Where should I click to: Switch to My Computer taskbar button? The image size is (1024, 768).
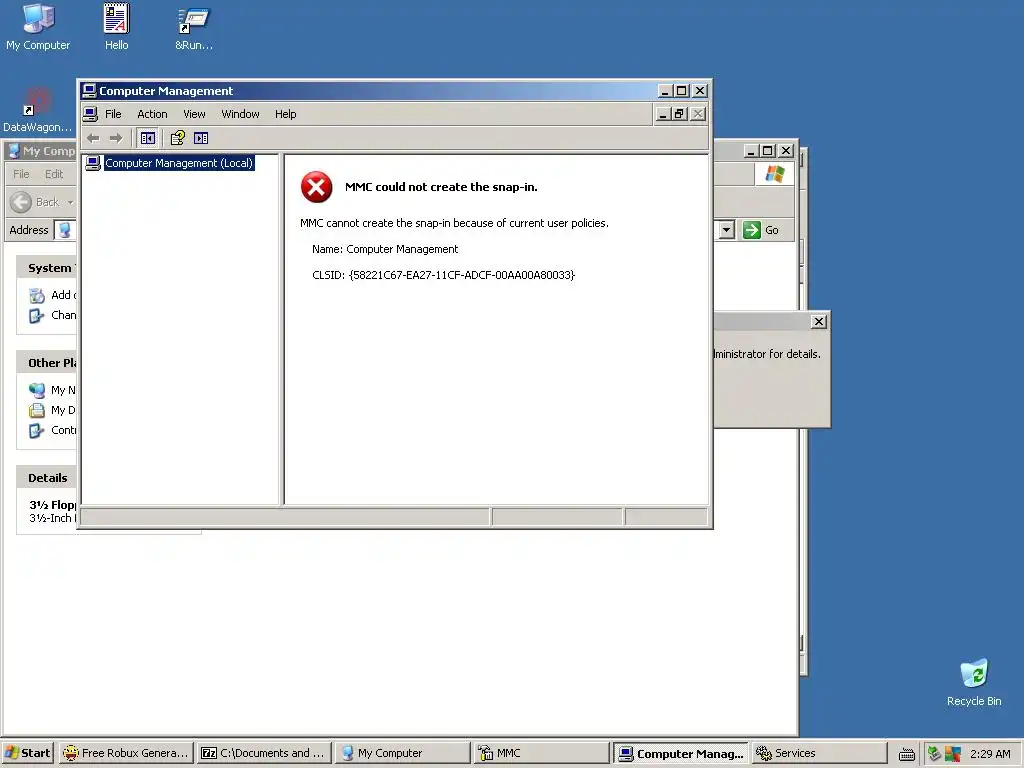402,753
